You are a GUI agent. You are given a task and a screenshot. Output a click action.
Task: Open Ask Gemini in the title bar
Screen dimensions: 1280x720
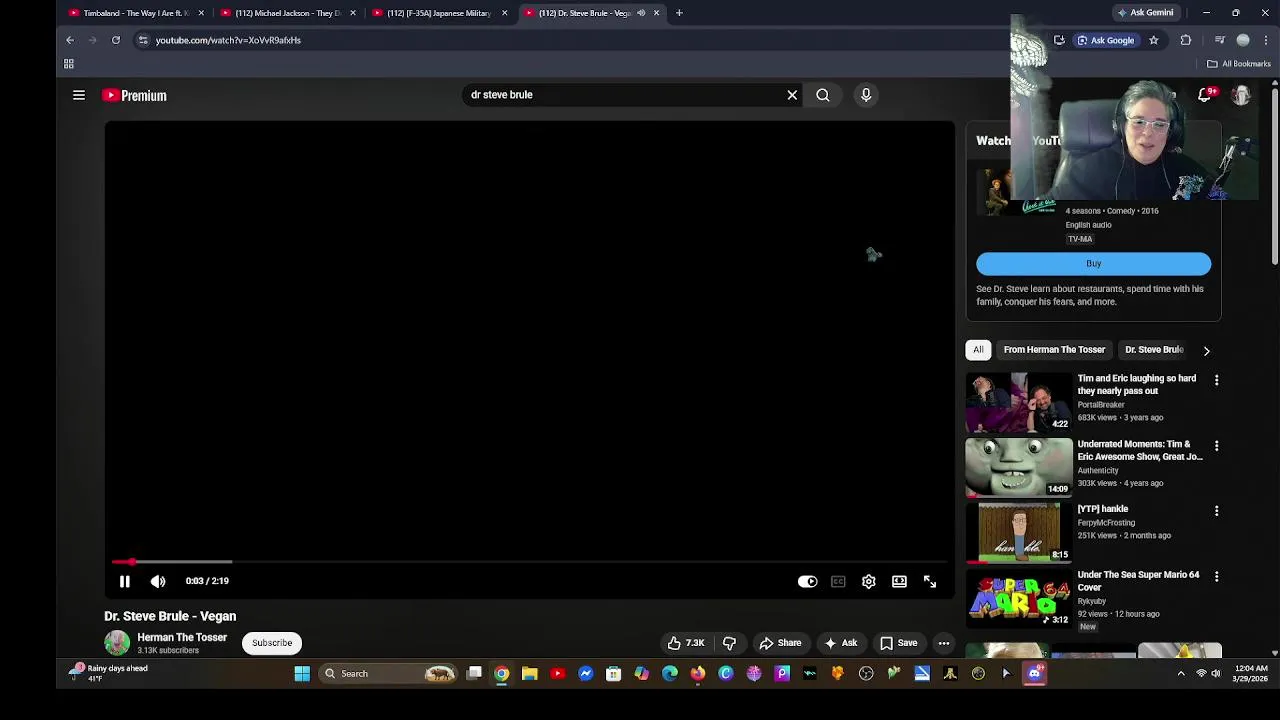click(1146, 13)
